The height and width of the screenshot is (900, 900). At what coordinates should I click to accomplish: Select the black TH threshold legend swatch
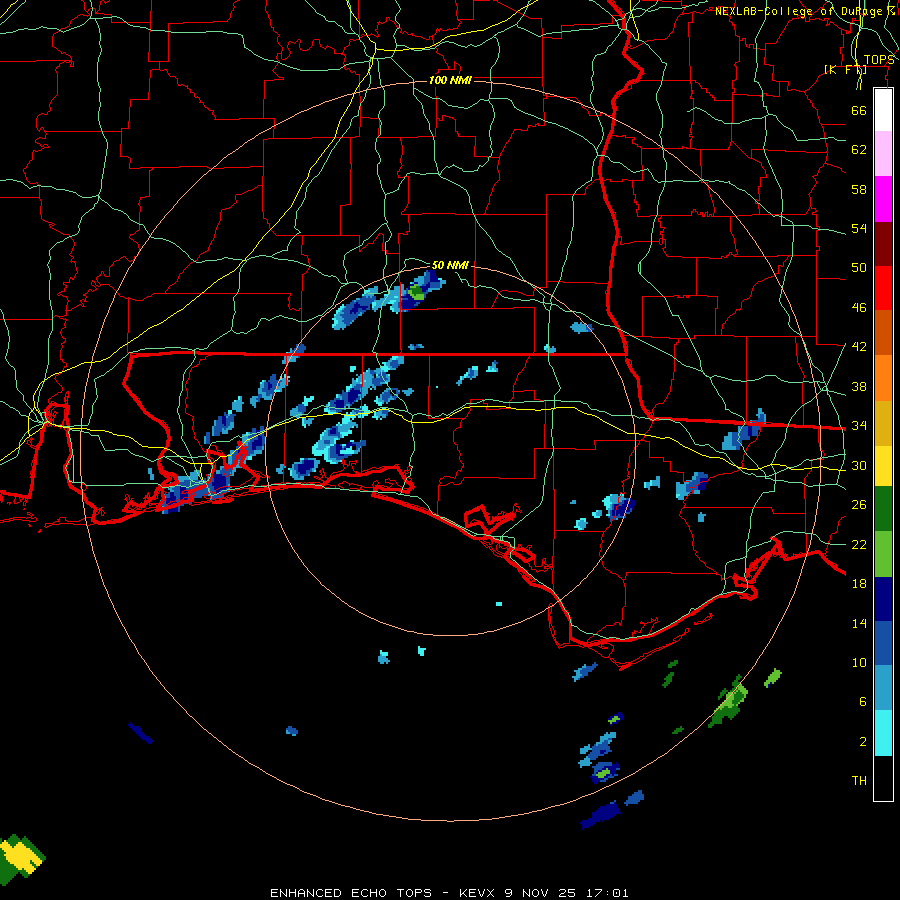point(883,778)
